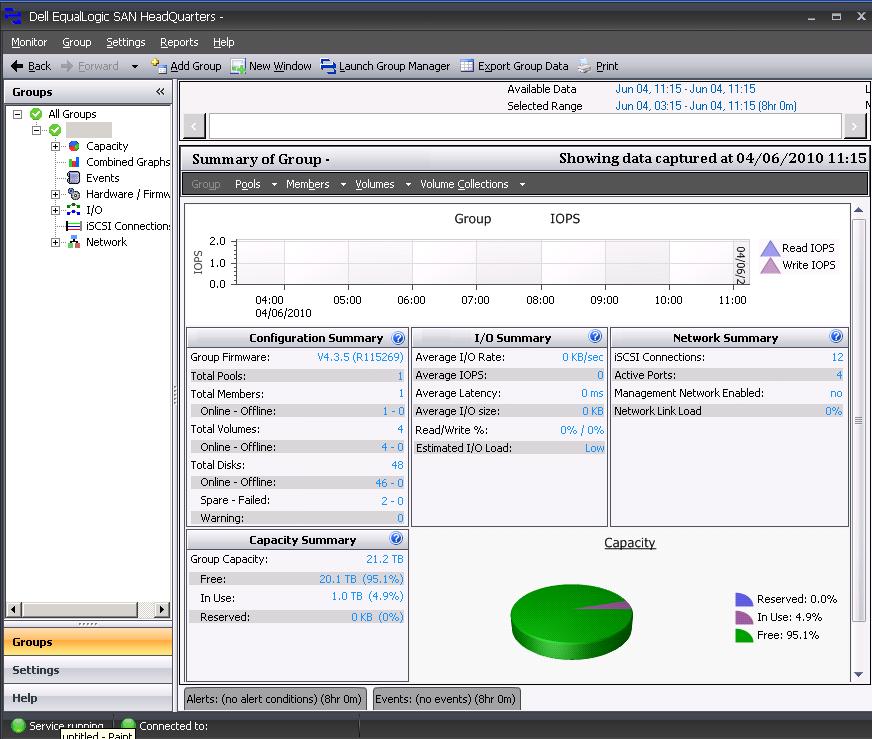Collapse the All Groups tree node
Viewport: 872px width, 739px height.
click(x=17, y=114)
